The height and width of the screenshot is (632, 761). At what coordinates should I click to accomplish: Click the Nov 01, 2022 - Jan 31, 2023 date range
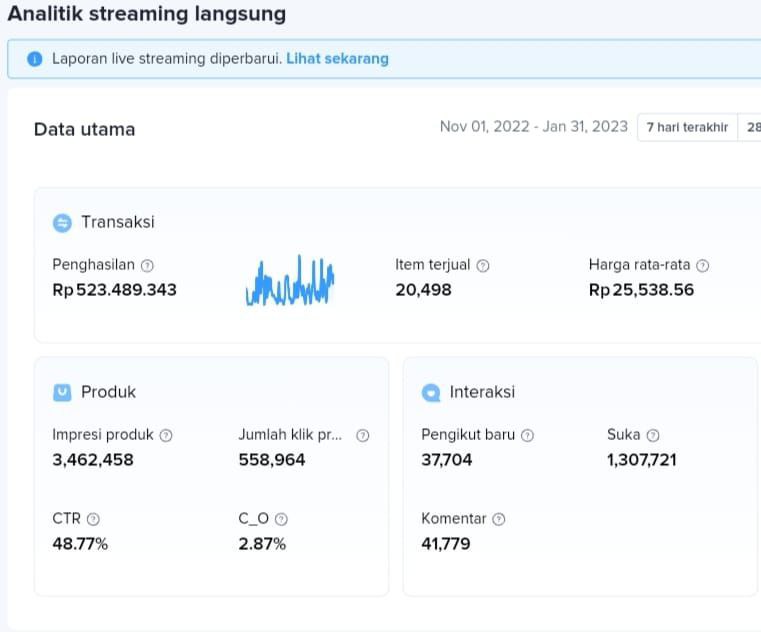(x=534, y=127)
